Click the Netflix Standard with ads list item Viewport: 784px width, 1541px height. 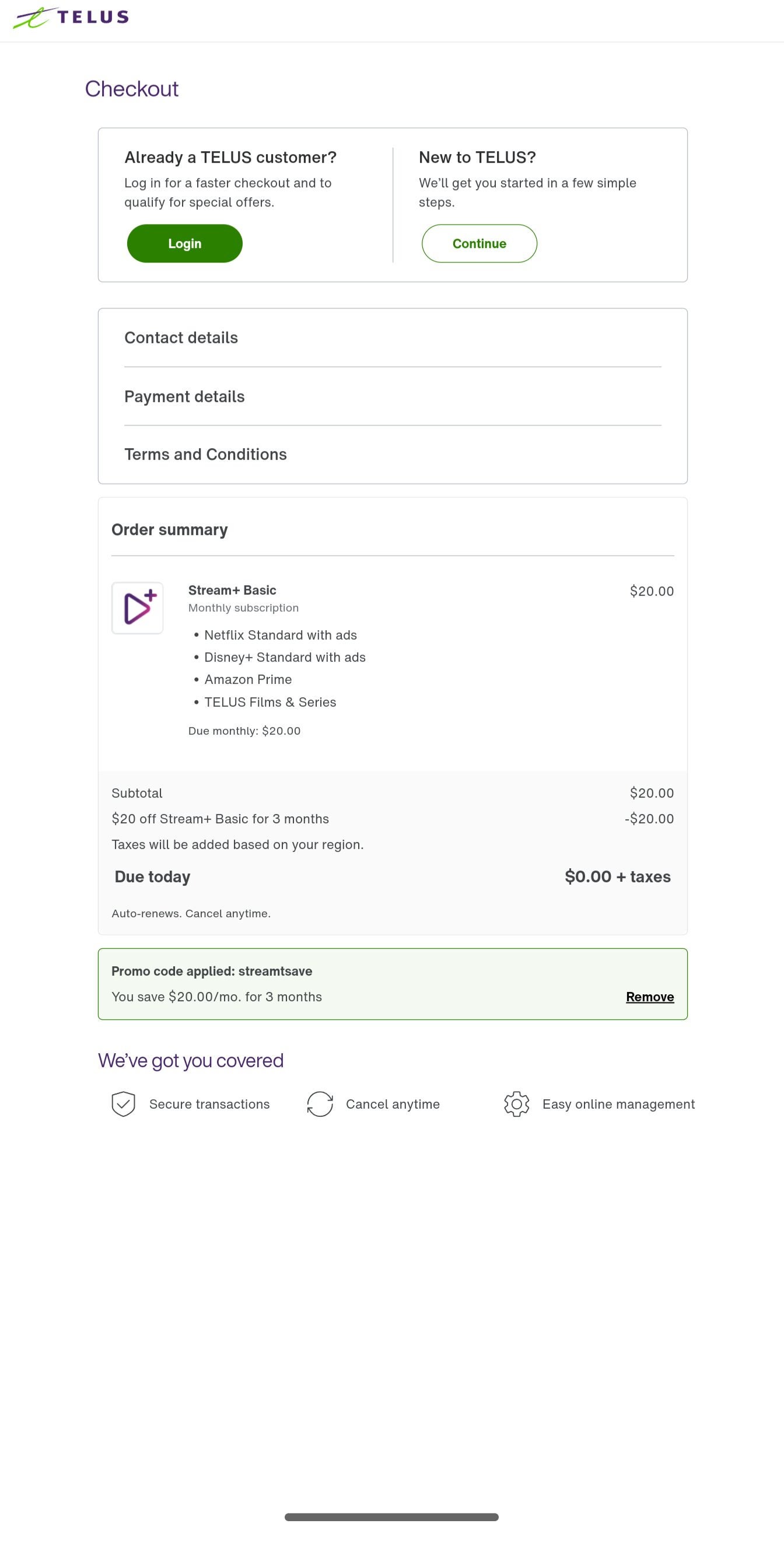281,635
